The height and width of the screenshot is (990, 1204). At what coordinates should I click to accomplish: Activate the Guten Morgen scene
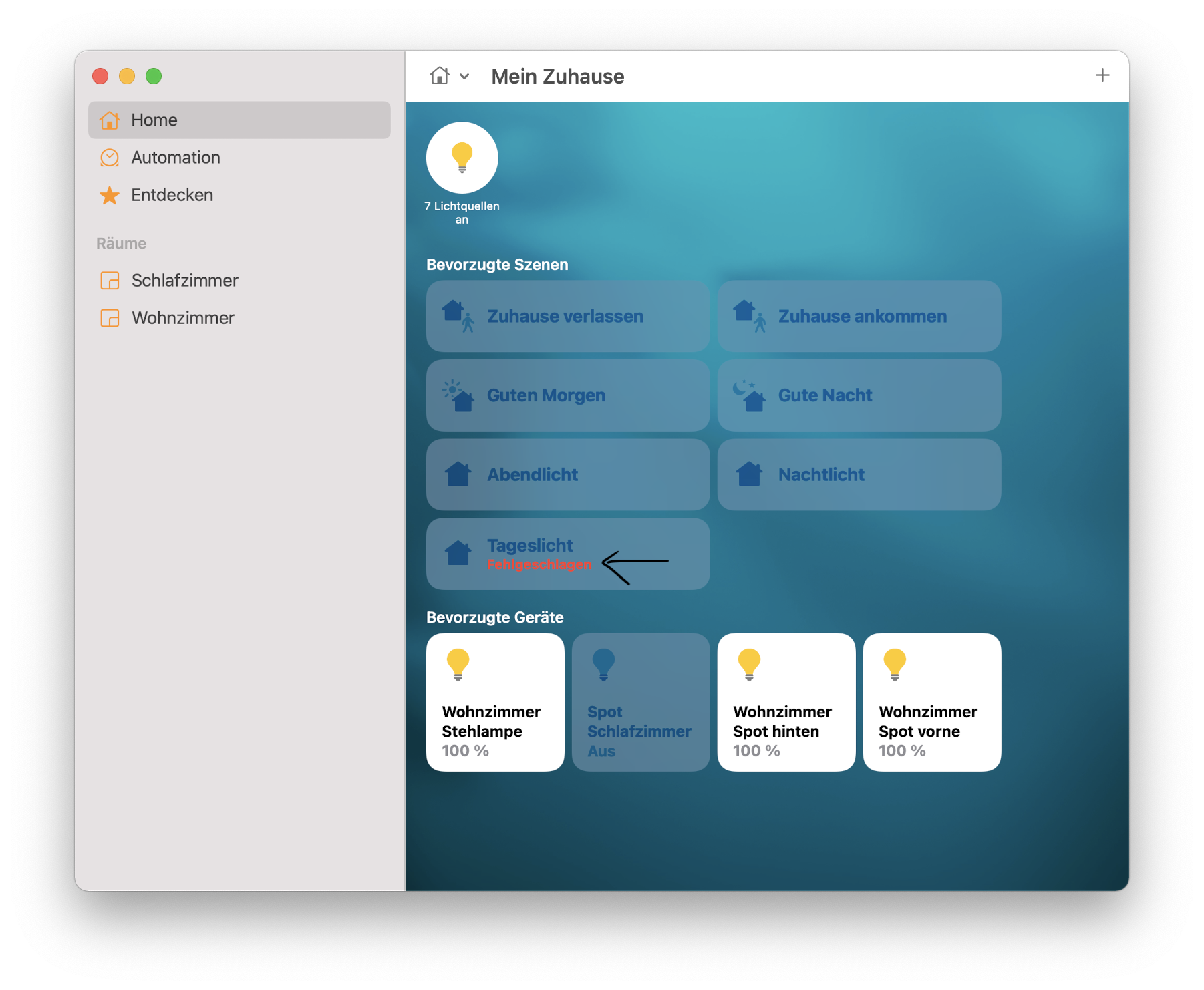point(568,395)
